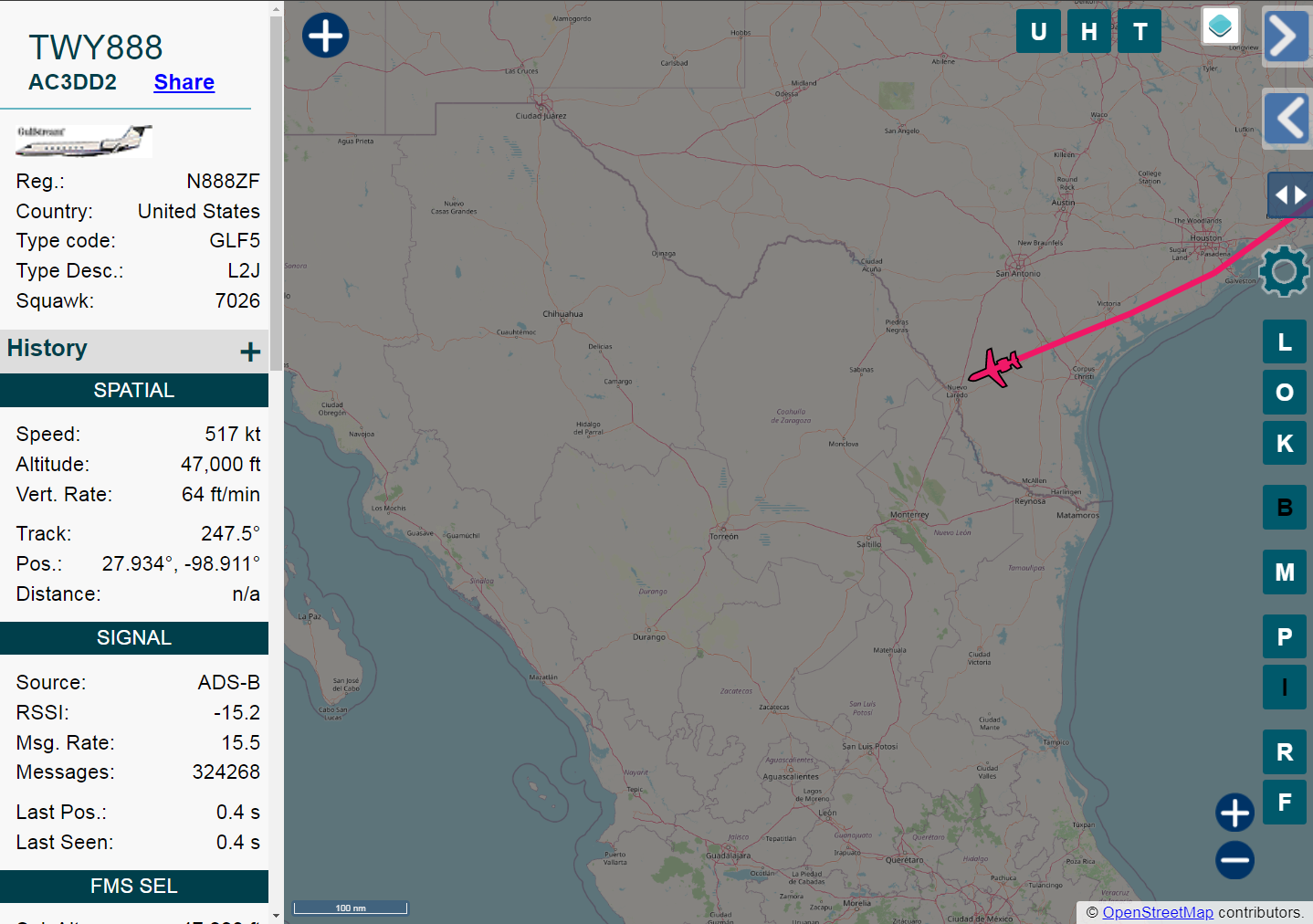Zoom out with the round minus button

[1234, 860]
